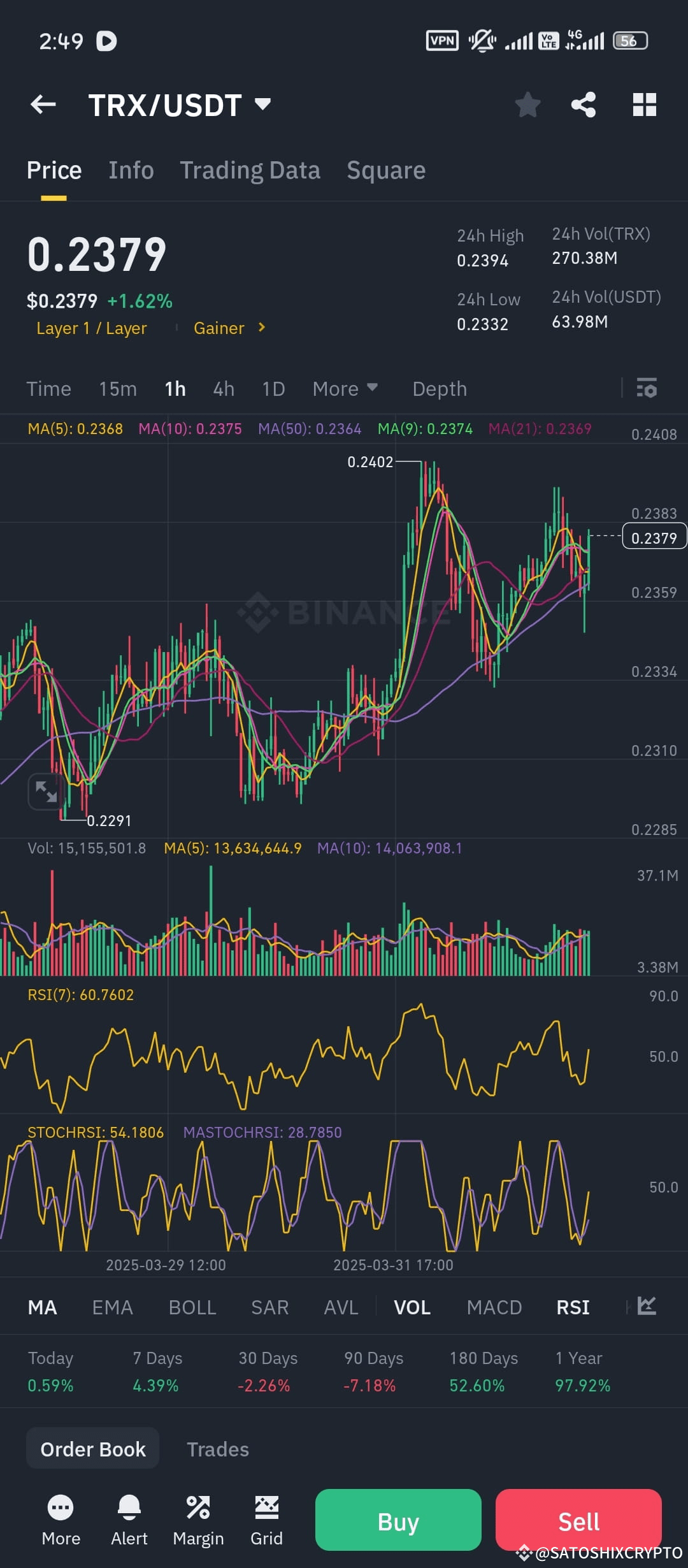The width and height of the screenshot is (688, 1568).
Task: Tap the MASTOCHRSI: 28.7850 label
Action: coord(262,1132)
